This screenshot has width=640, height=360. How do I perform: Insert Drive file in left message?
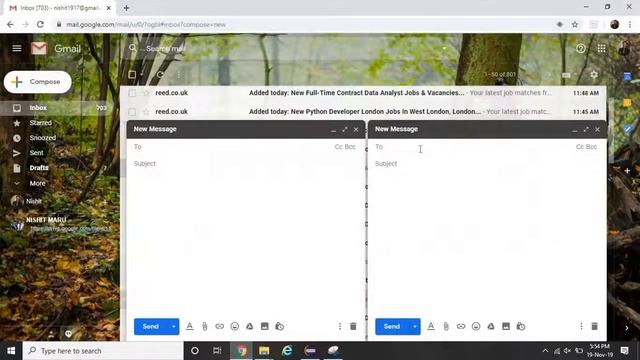tap(249, 327)
